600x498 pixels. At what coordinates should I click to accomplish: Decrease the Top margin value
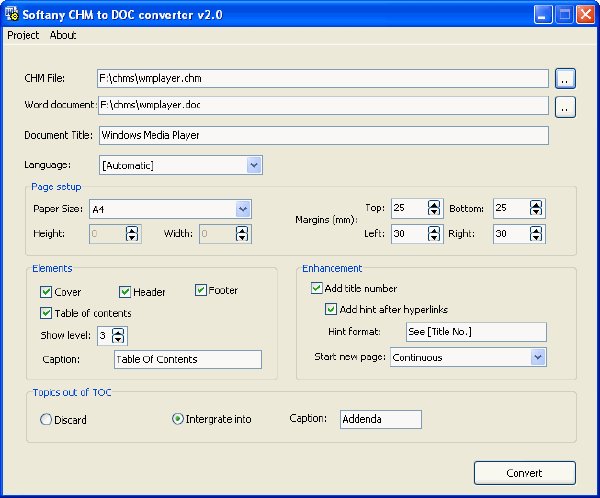pos(434,212)
